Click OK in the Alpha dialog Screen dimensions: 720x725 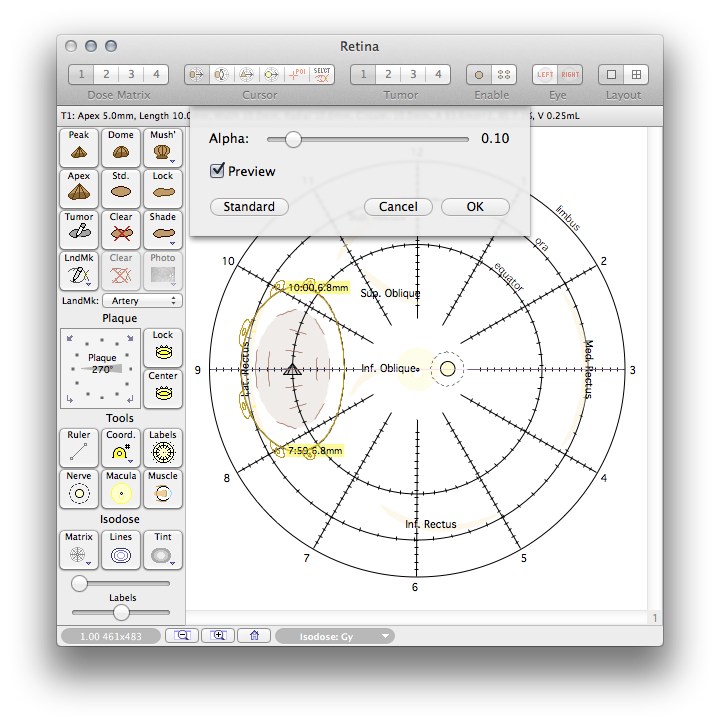coord(475,207)
